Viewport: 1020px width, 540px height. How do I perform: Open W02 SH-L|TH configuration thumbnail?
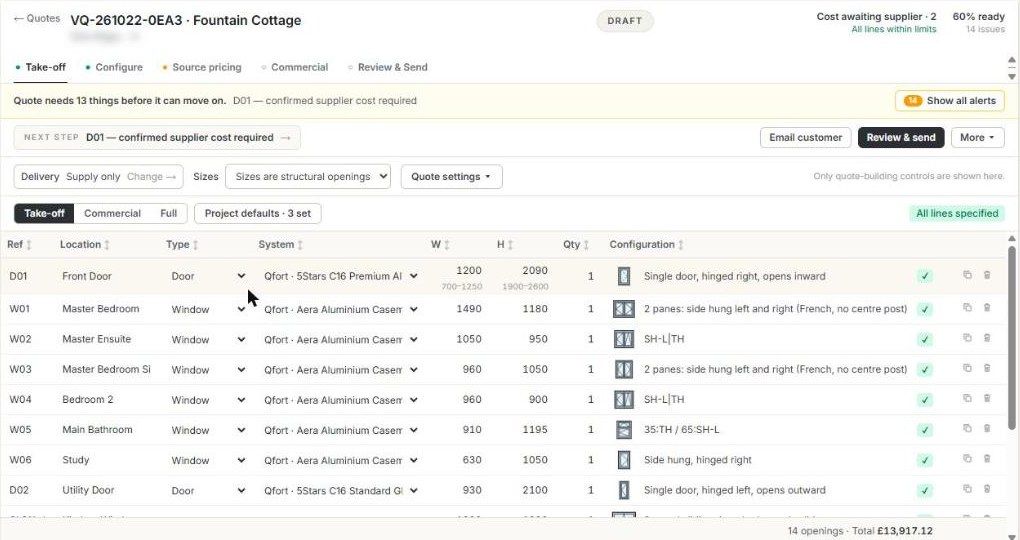pyautogui.click(x=624, y=339)
